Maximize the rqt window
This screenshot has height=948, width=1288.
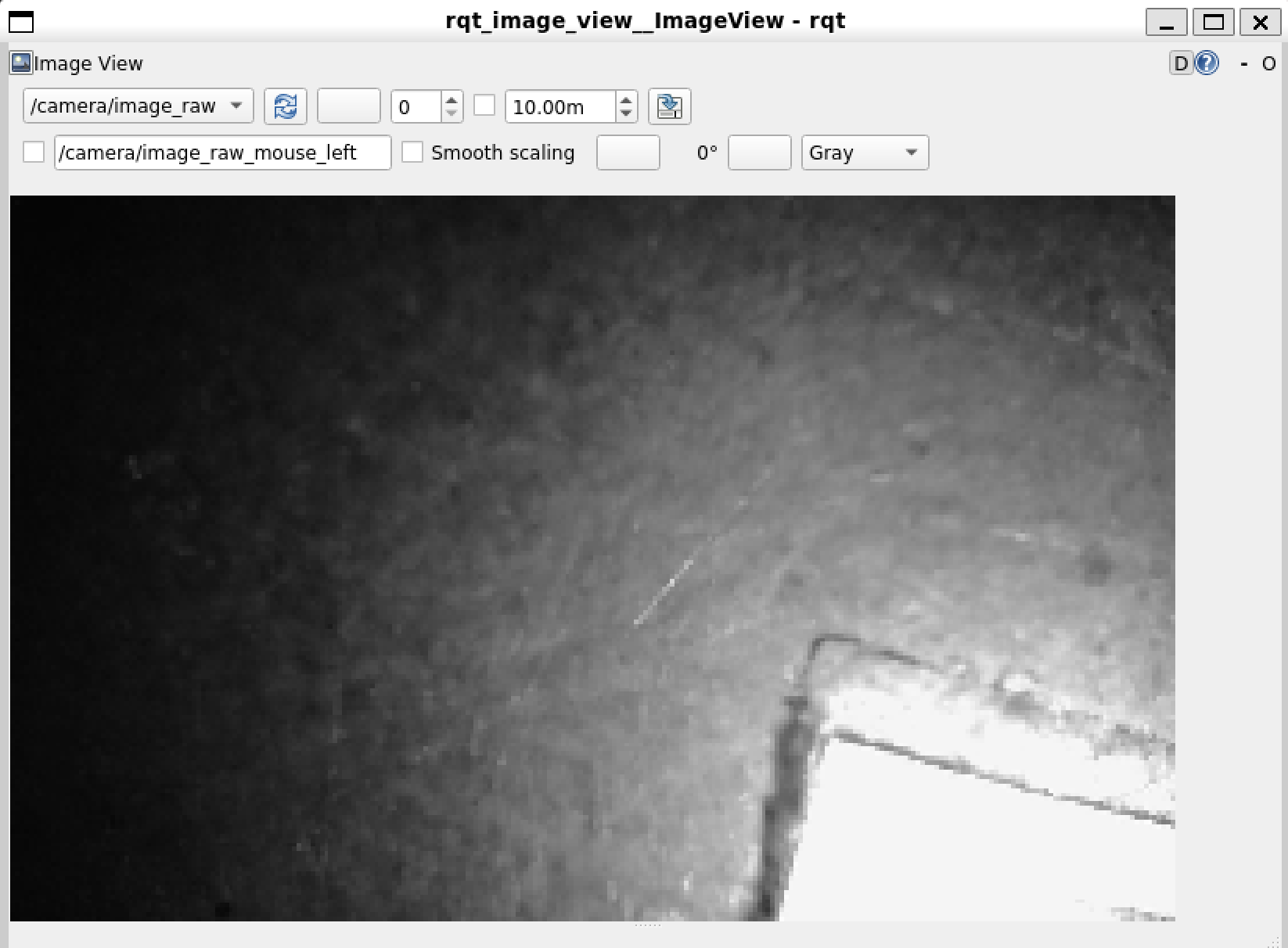tap(1214, 22)
